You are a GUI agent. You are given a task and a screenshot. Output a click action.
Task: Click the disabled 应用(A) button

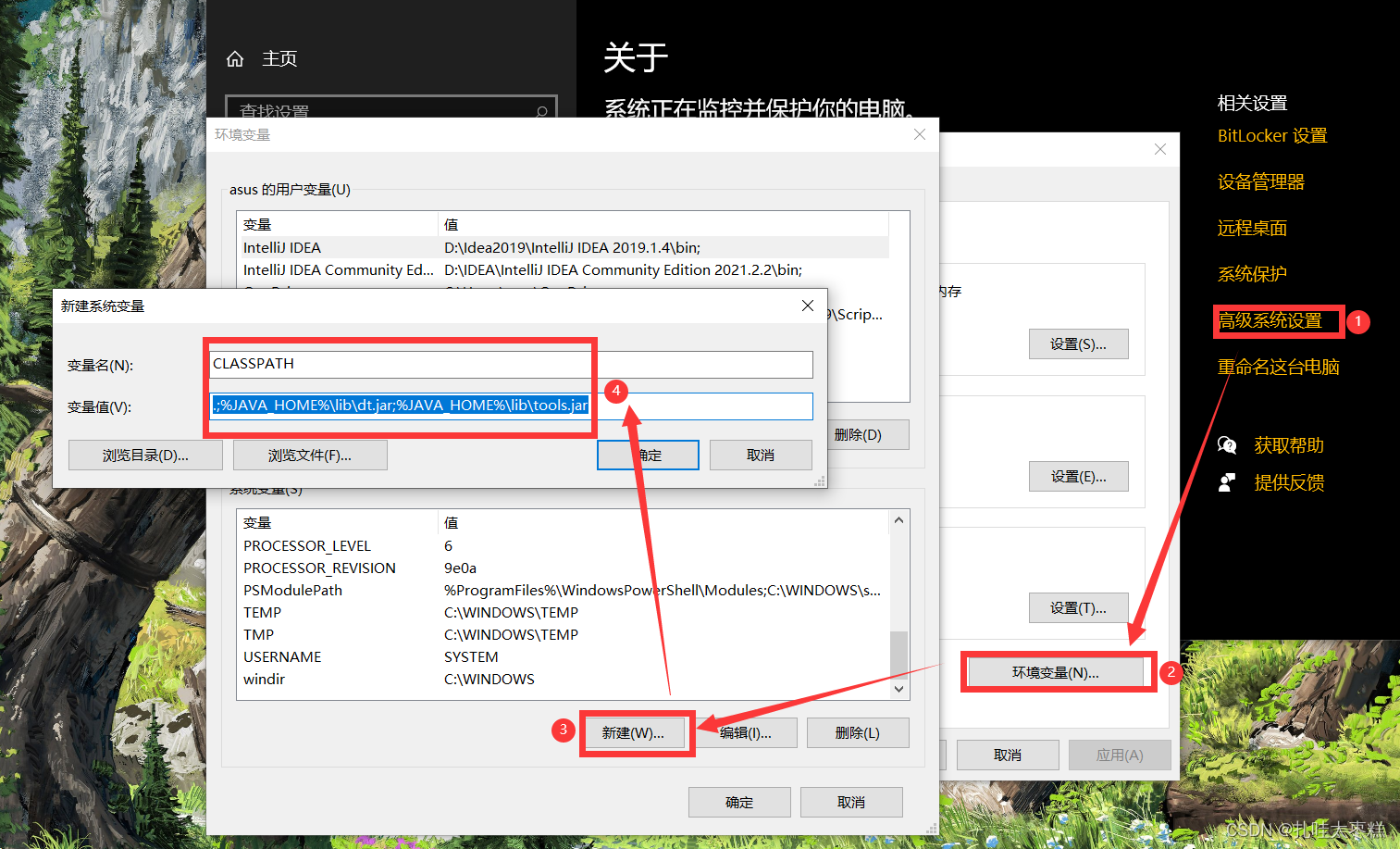point(1120,755)
